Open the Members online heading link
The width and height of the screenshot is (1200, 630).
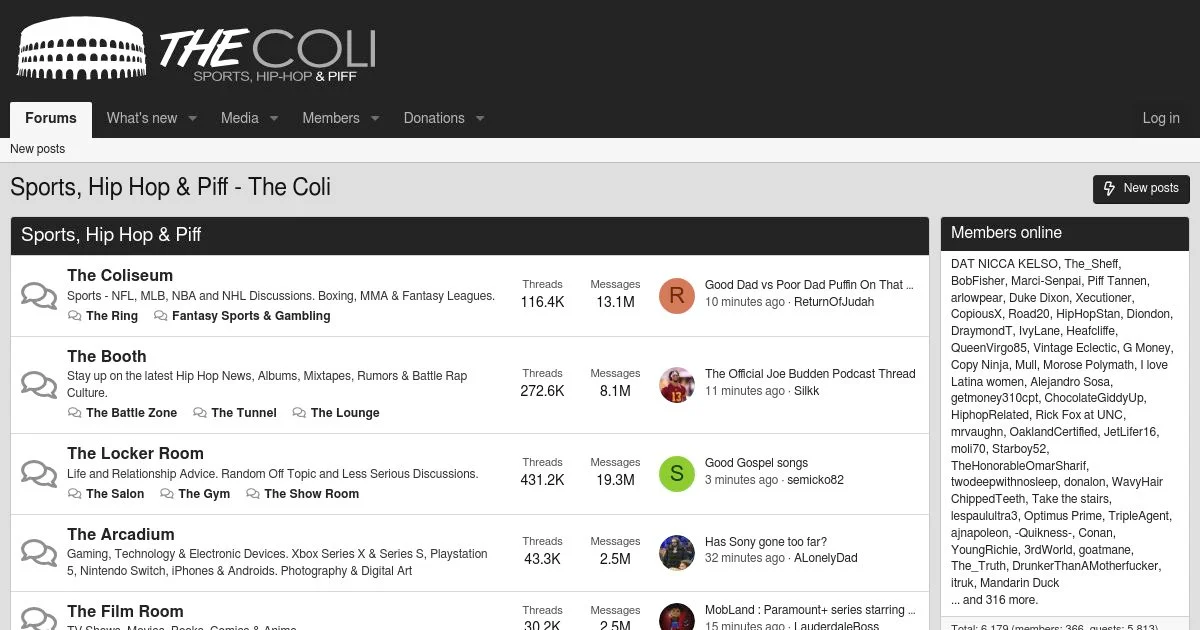[x=1006, y=233]
